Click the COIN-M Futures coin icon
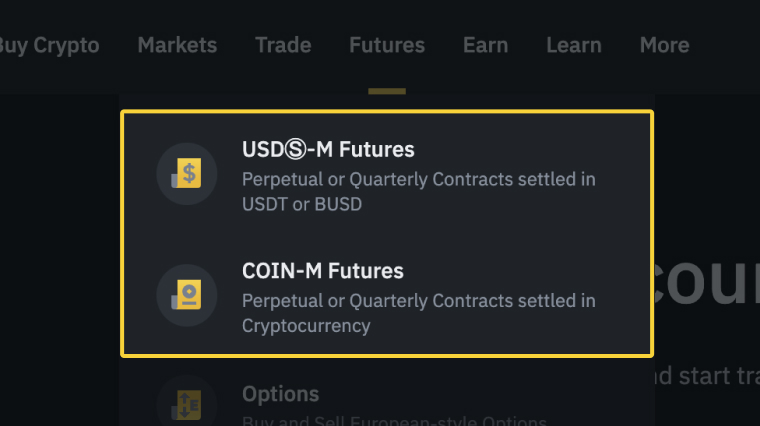The height and width of the screenshot is (426, 760). pyautogui.click(x=187, y=295)
